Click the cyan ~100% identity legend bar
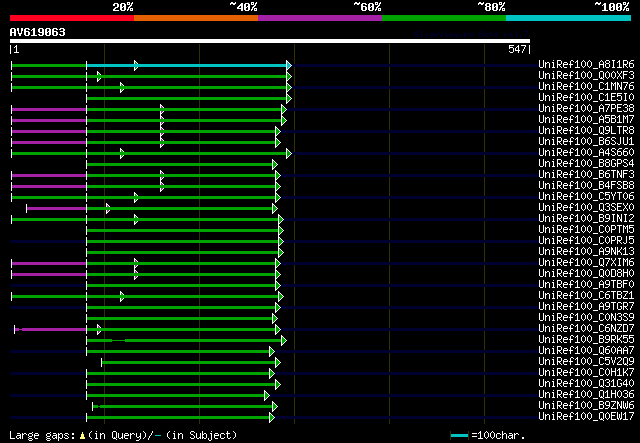 (569, 18)
